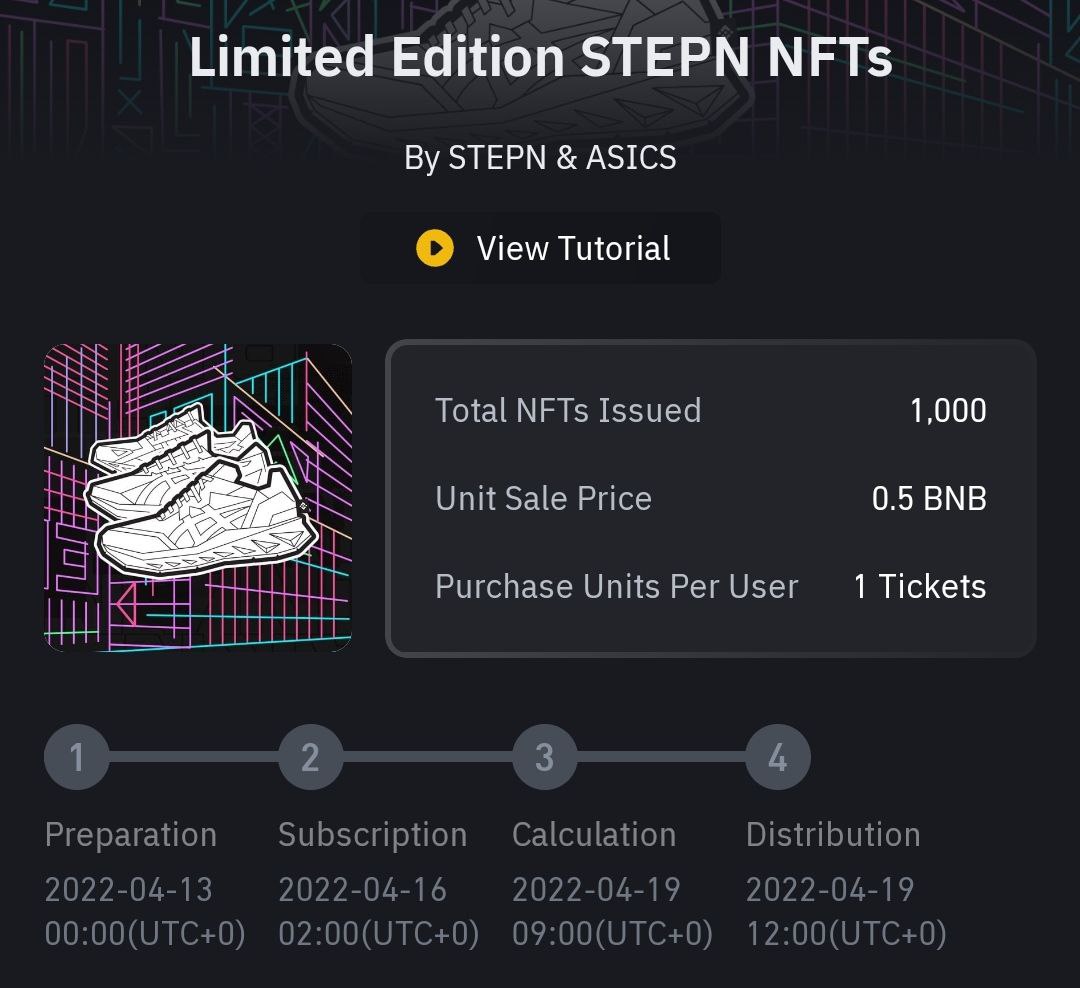The image size is (1080, 988).
Task: Click the Total NFTs Issued label
Action: coord(568,410)
